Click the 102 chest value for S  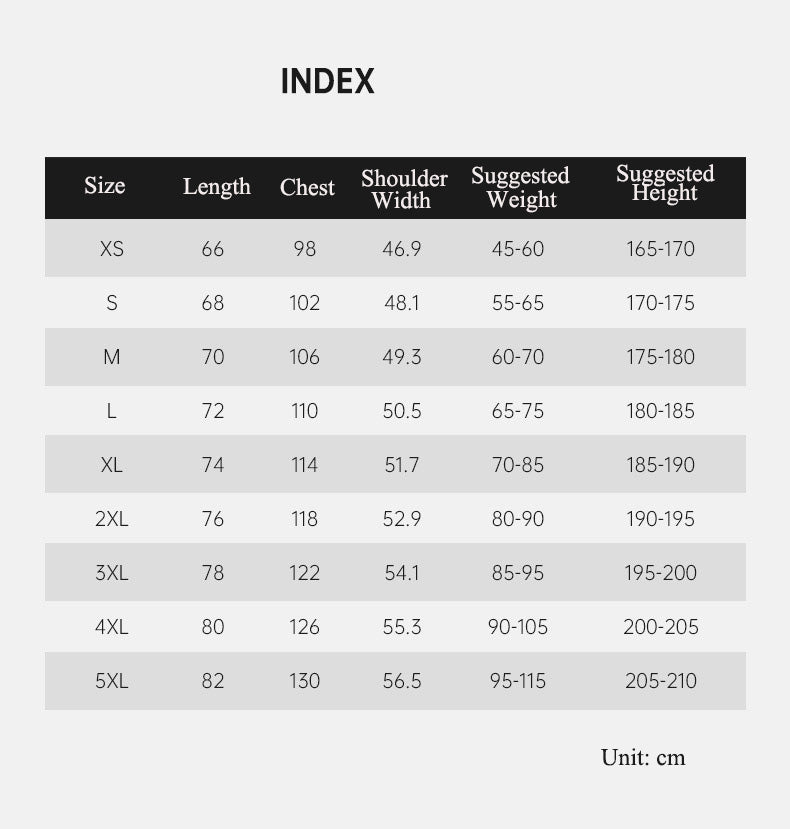pyautogui.click(x=305, y=303)
